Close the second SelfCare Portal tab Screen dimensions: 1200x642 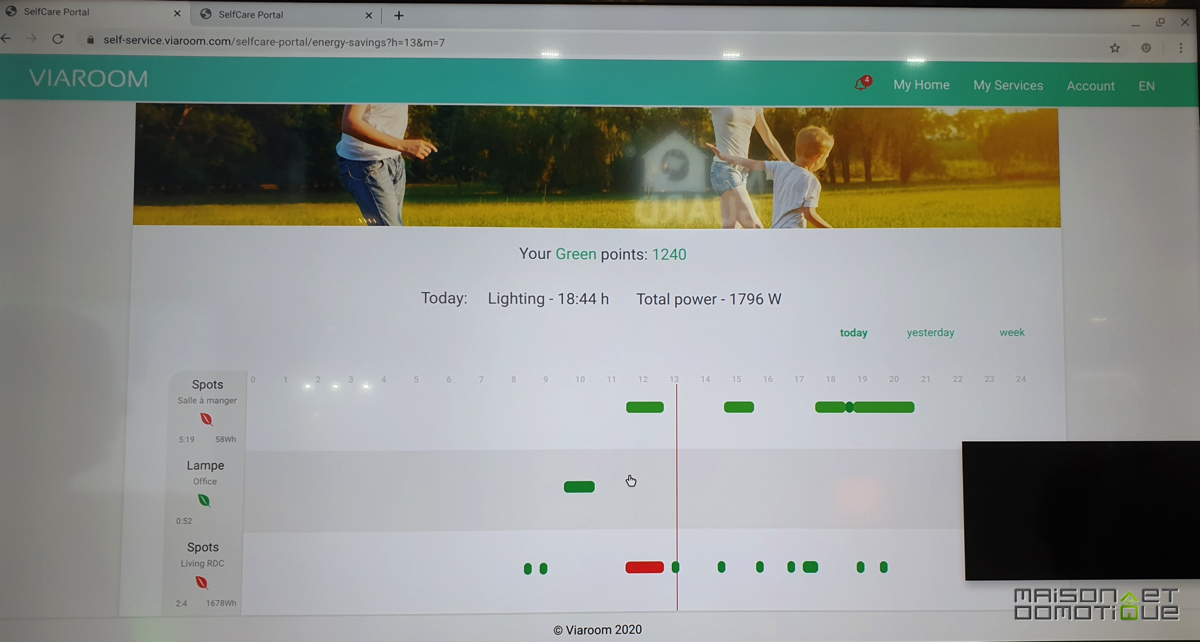tap(369, 16)
